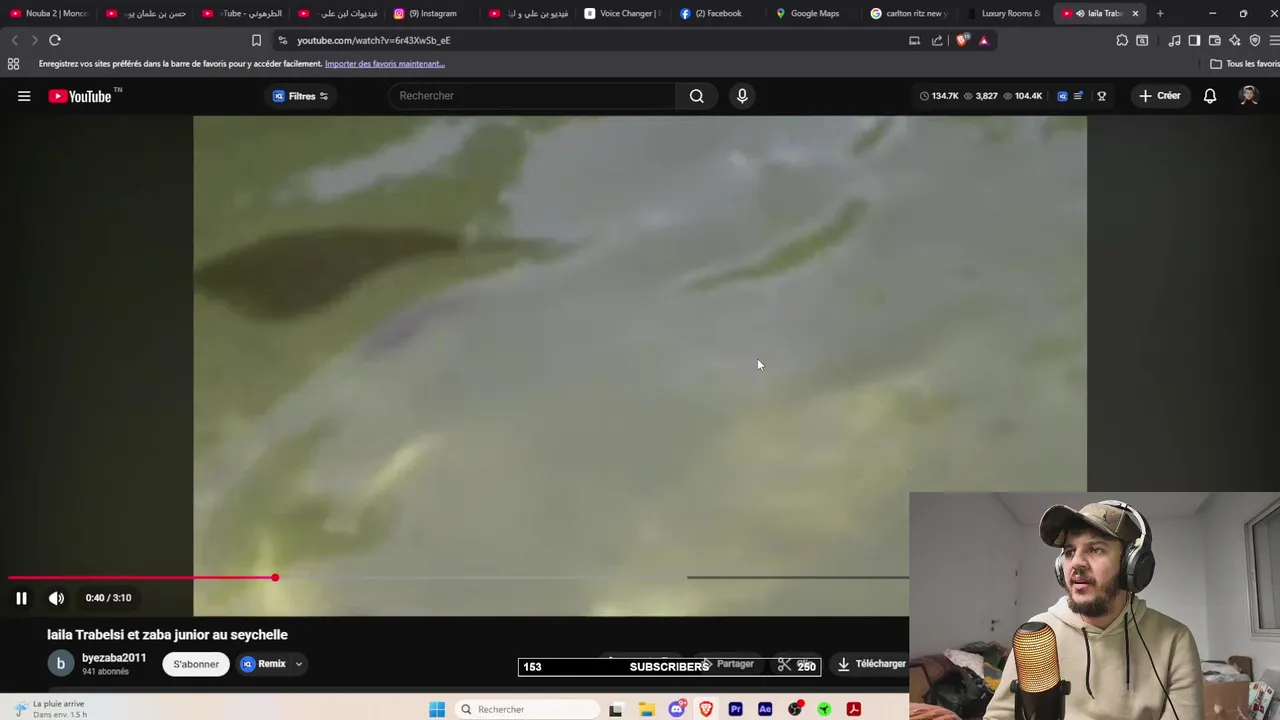Open the weather widget La pluie arrive

coord(52,709)
